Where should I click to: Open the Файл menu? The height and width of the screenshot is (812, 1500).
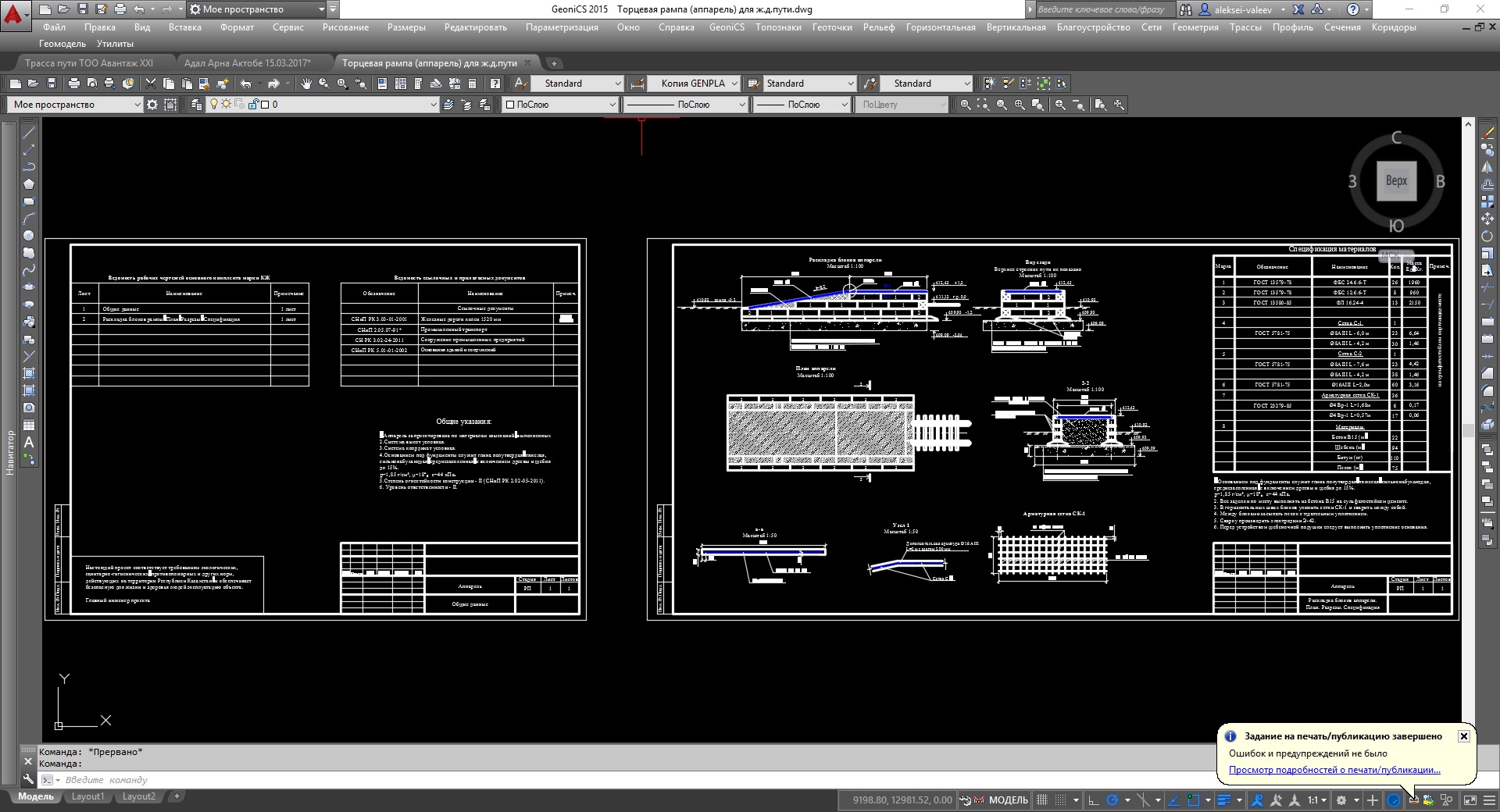54,27
